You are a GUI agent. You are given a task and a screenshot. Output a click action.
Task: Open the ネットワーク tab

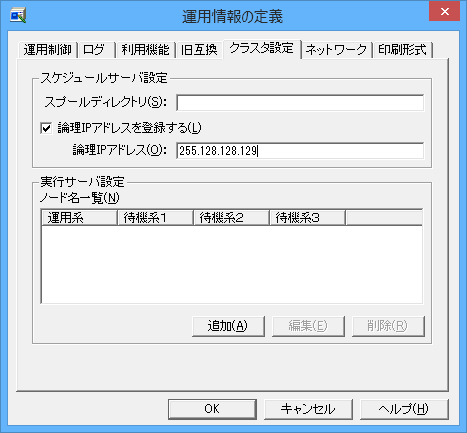pyautogui.click(x=336, y=50)
